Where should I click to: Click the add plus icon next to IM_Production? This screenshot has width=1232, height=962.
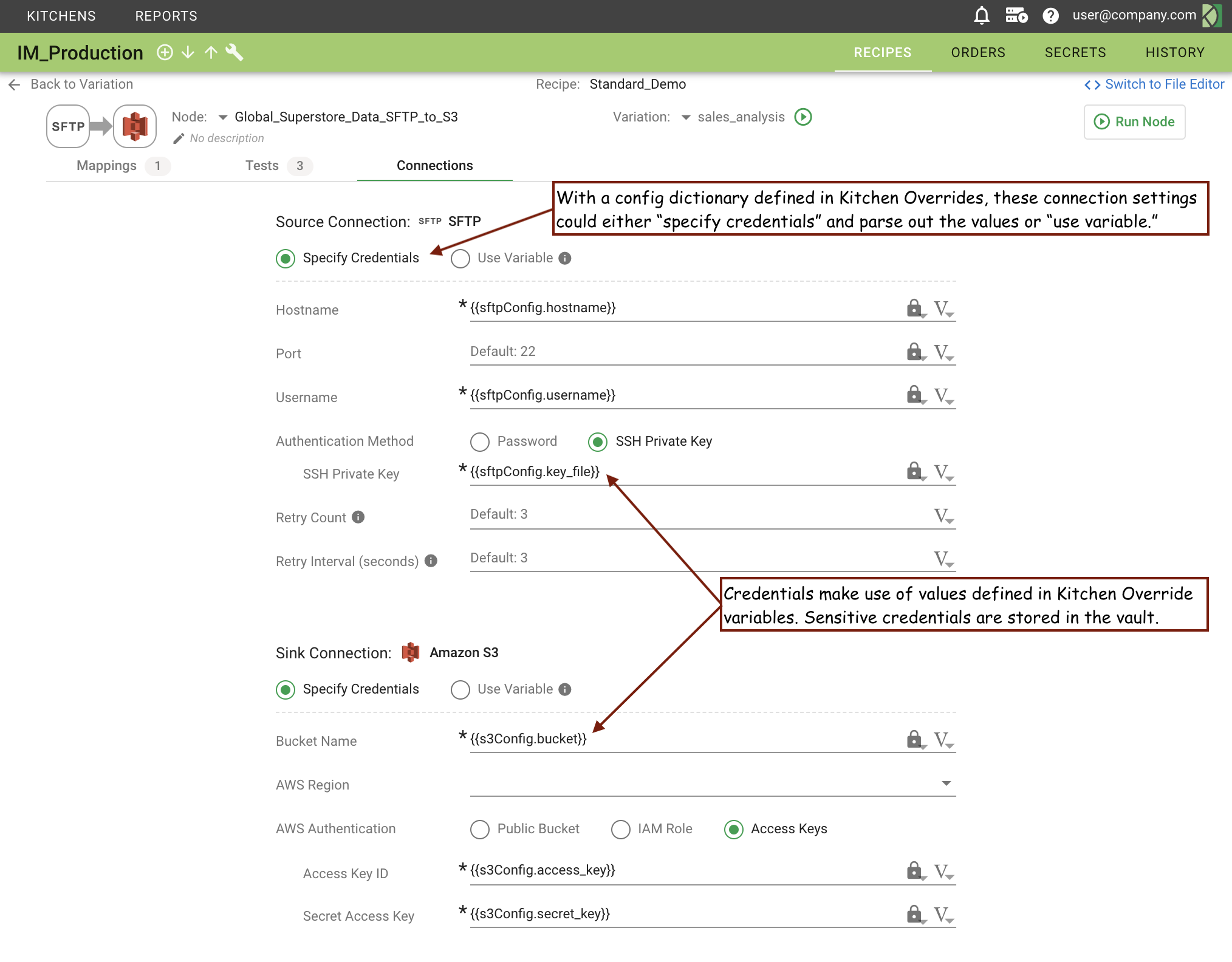point(165,53)
